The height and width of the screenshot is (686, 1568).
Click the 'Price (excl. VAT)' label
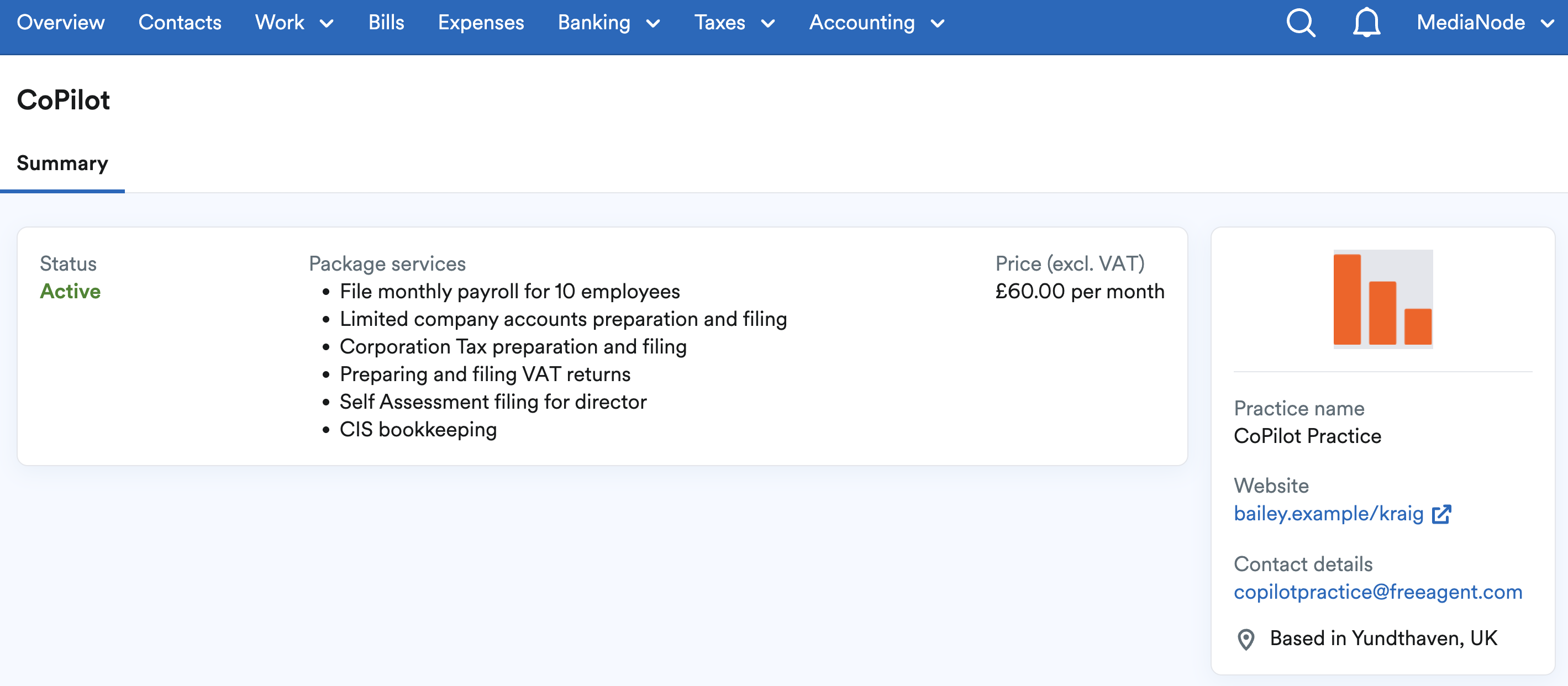[1070, 263]
